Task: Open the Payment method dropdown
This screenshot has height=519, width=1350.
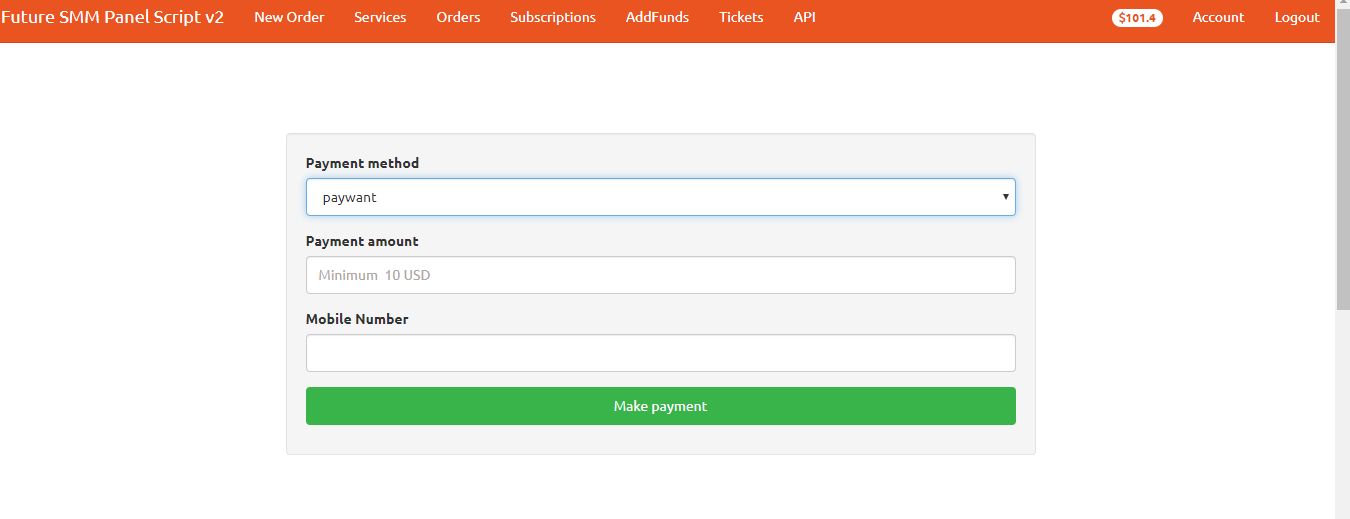Action: 660,197
